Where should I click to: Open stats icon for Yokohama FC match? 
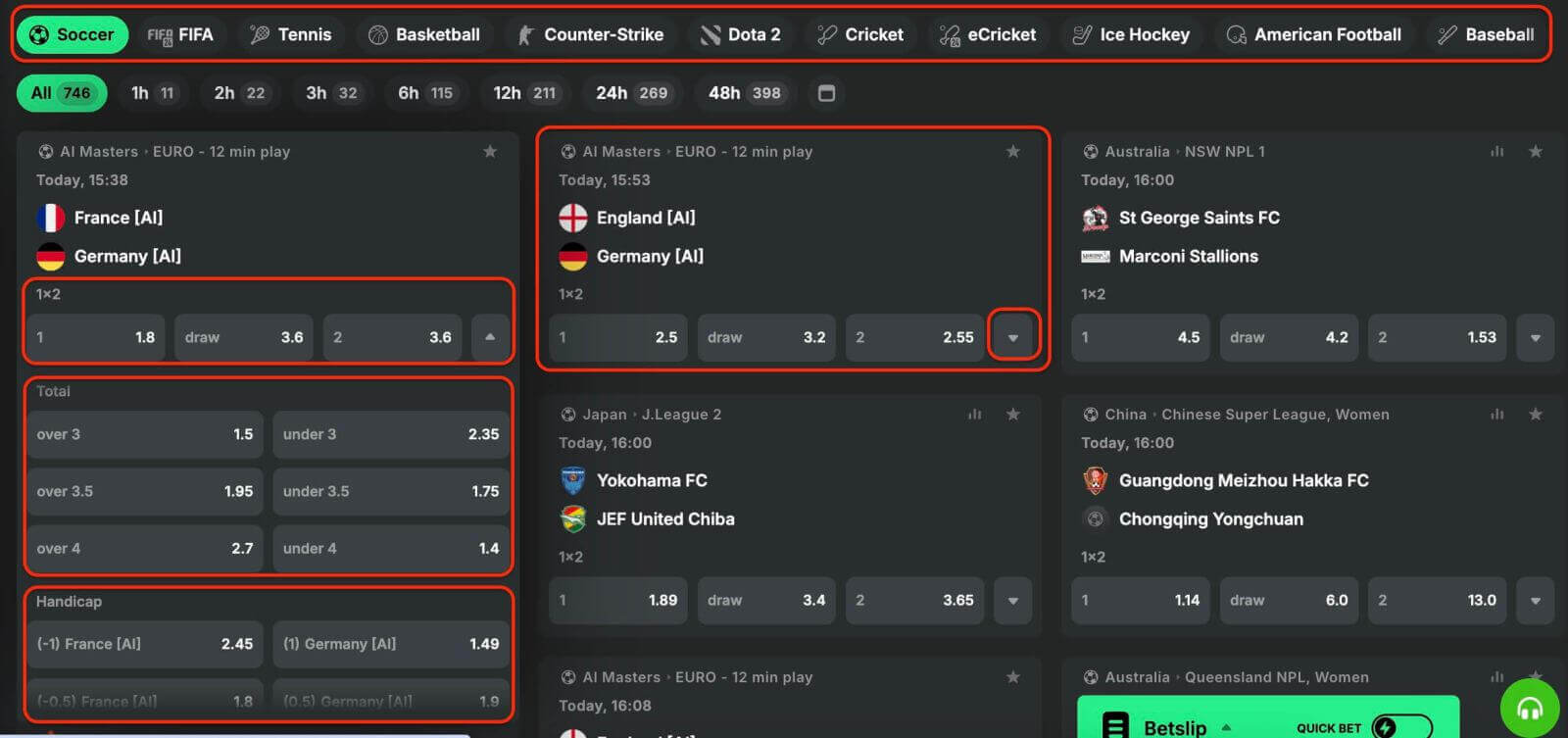click(974, 415)
